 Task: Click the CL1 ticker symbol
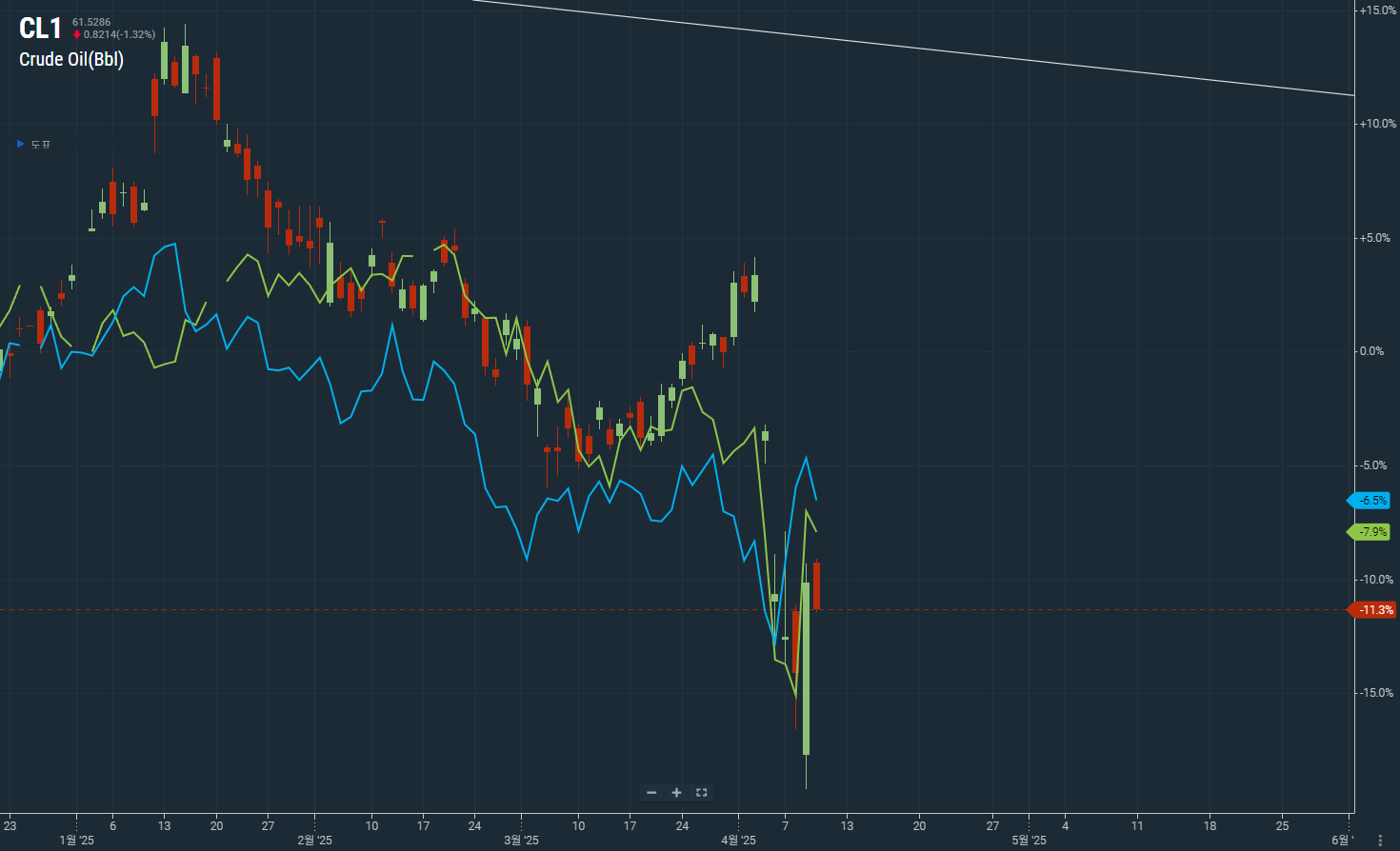(41, 29)
